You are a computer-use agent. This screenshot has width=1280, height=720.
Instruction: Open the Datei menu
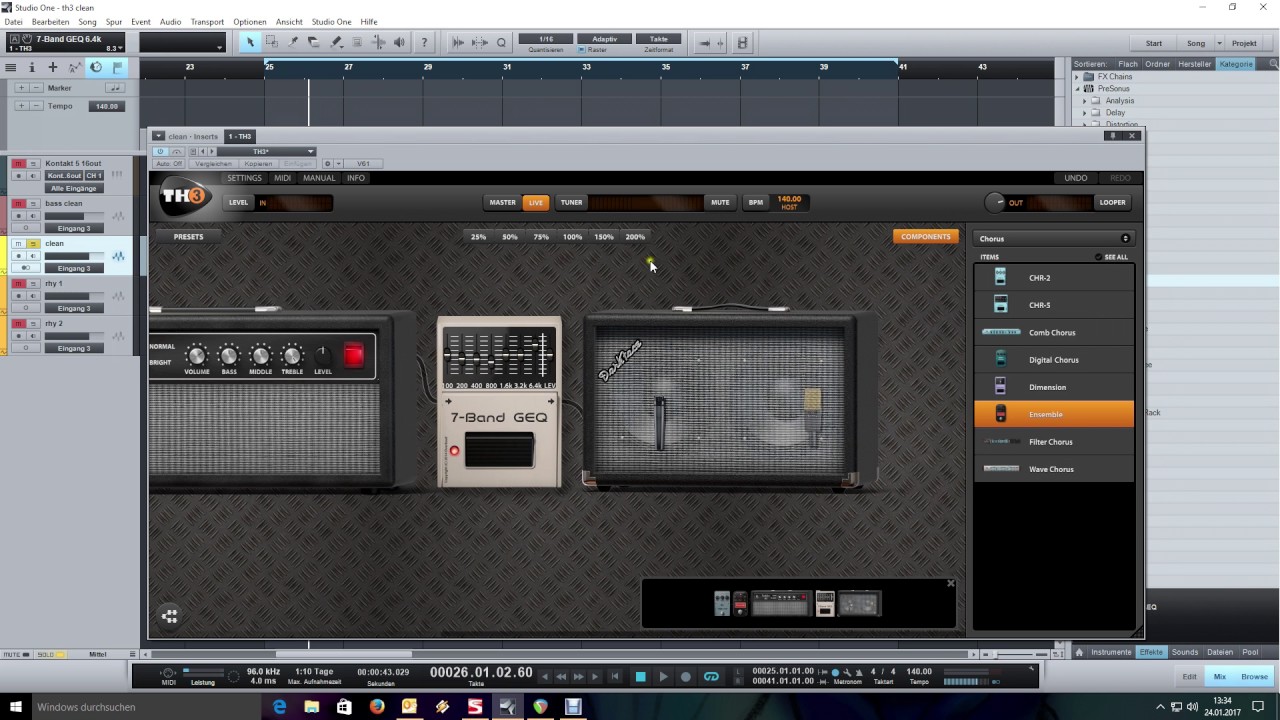click(x=13, y=21)
